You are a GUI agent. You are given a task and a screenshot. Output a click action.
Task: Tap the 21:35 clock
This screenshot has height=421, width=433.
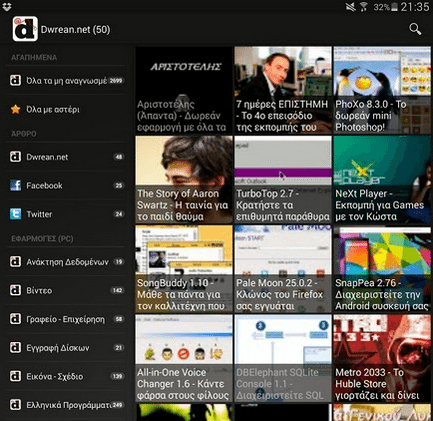tap(415, 7)
